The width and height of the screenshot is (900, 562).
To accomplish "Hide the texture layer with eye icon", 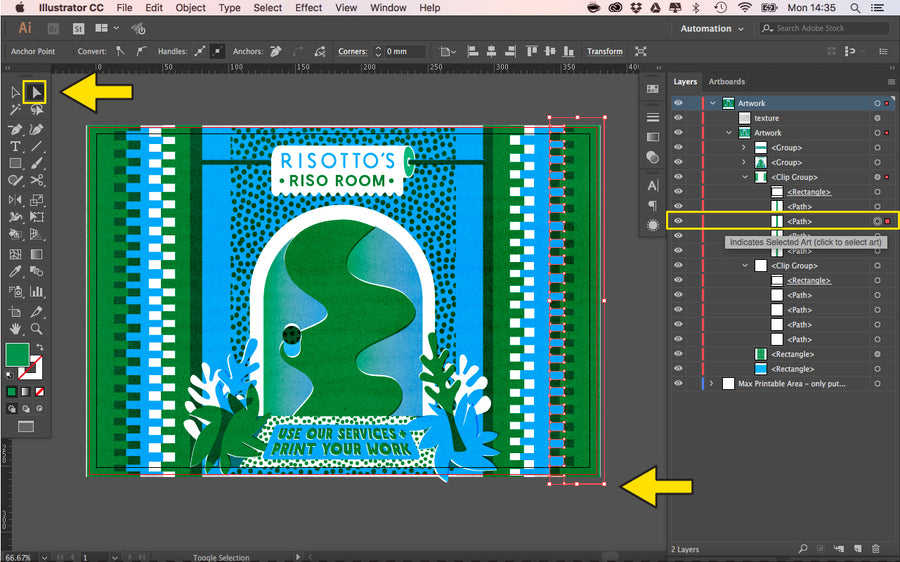I will 678,118.
